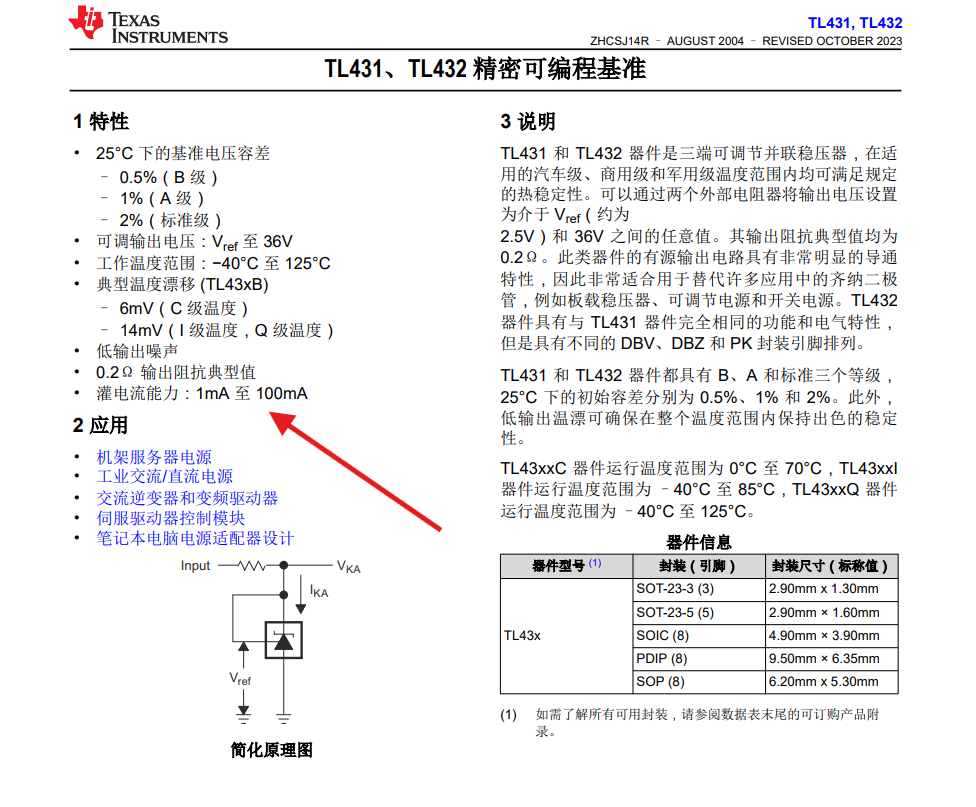The width and height of the screenshot is (976, 807).
Task: Select the text 1%（A 级）
Action: pyautogui.click(x=161, y=199)
